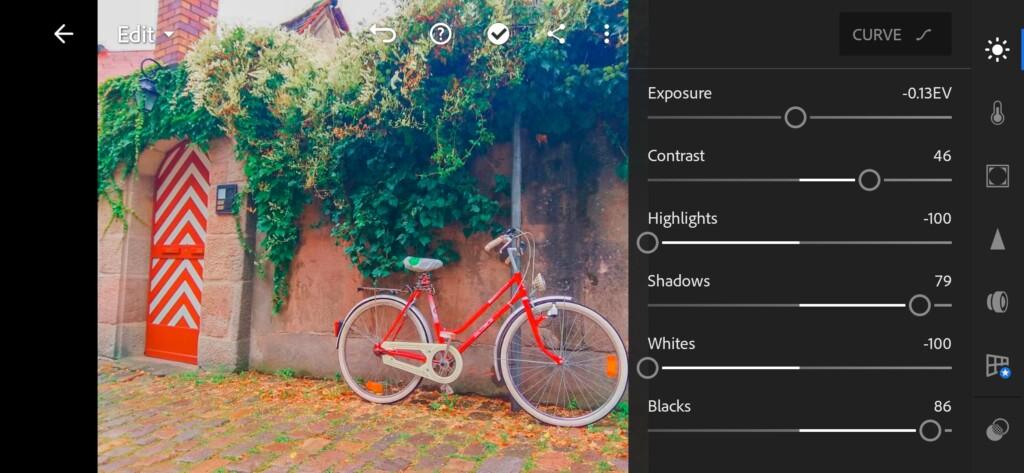Go back using the arrow icon
This screenshot has height=473, width=1024.
pyautogui.click(x=63, y=34)
